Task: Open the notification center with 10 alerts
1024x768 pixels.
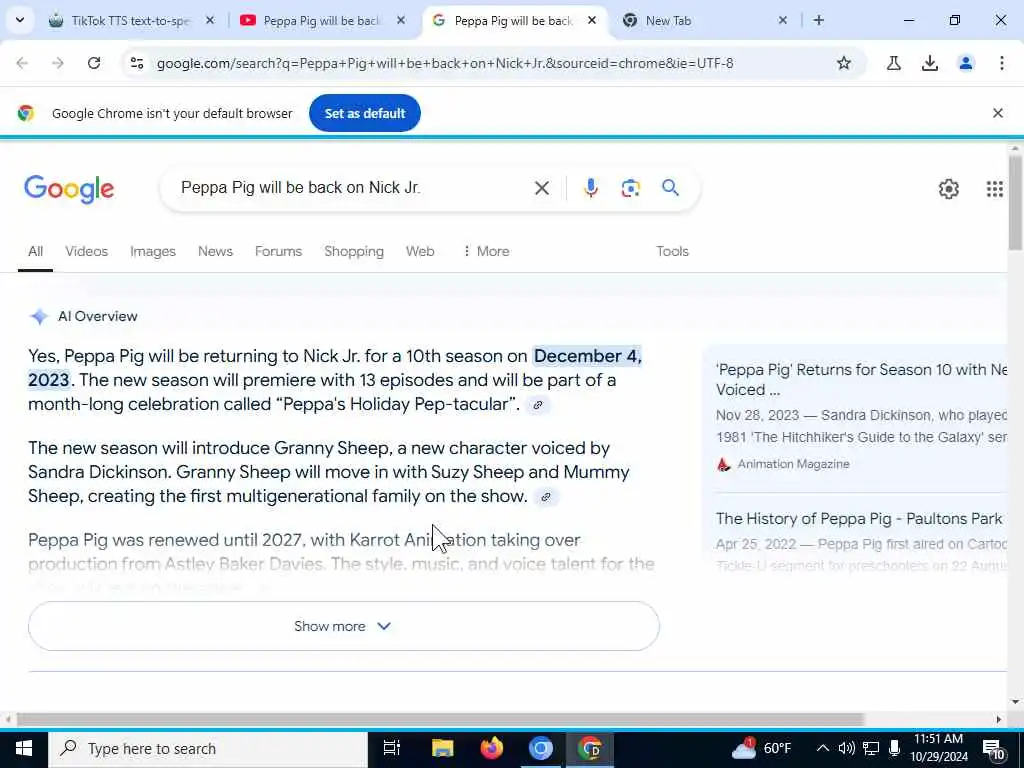Action: [x=993, y=749]
